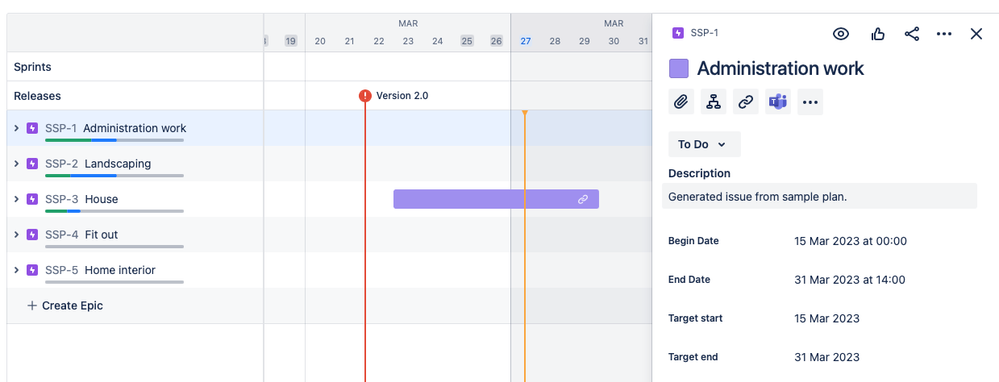Click the Landscaping progress bar
This screenshot has width=999, height=382.
click(x=114, y=175)
